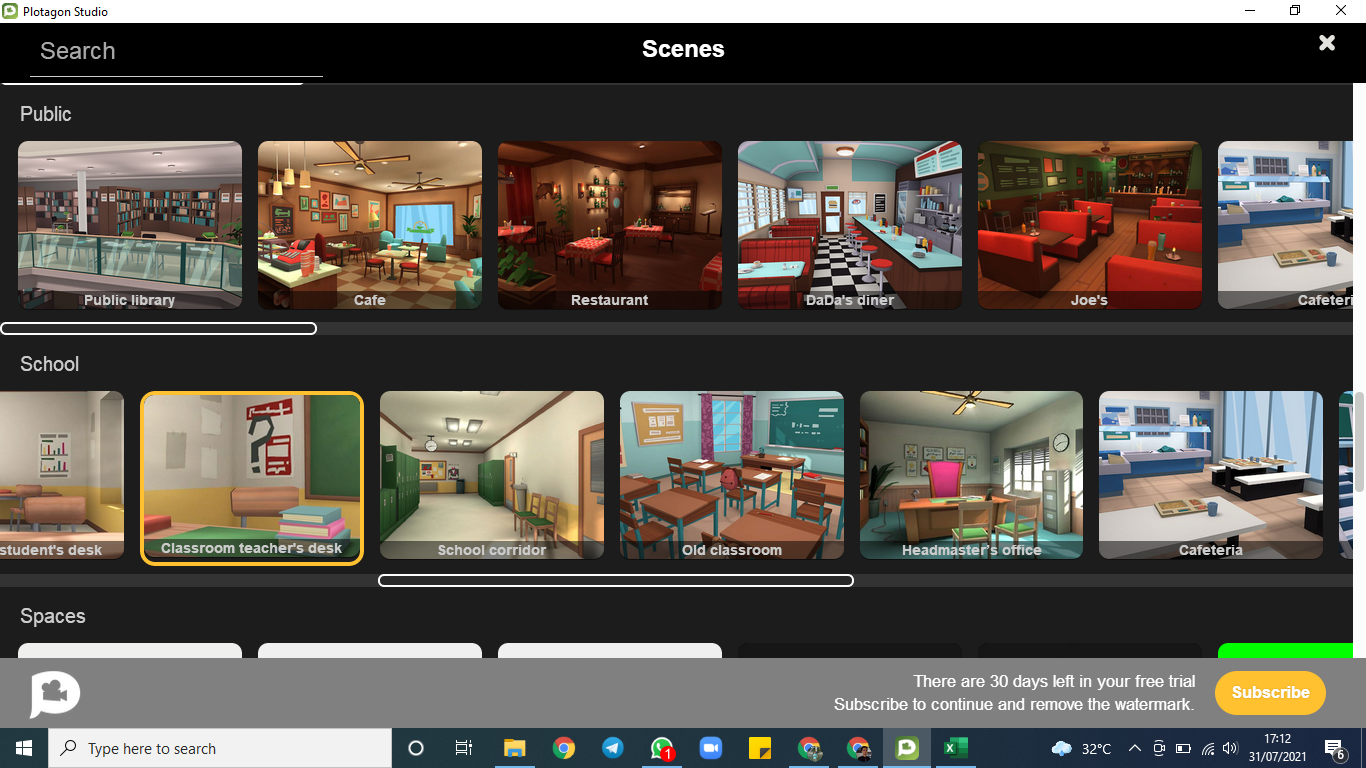Open the Zoom taskbar icon
This screenshot has width=1366, height=768.
[x=711, y=748]
